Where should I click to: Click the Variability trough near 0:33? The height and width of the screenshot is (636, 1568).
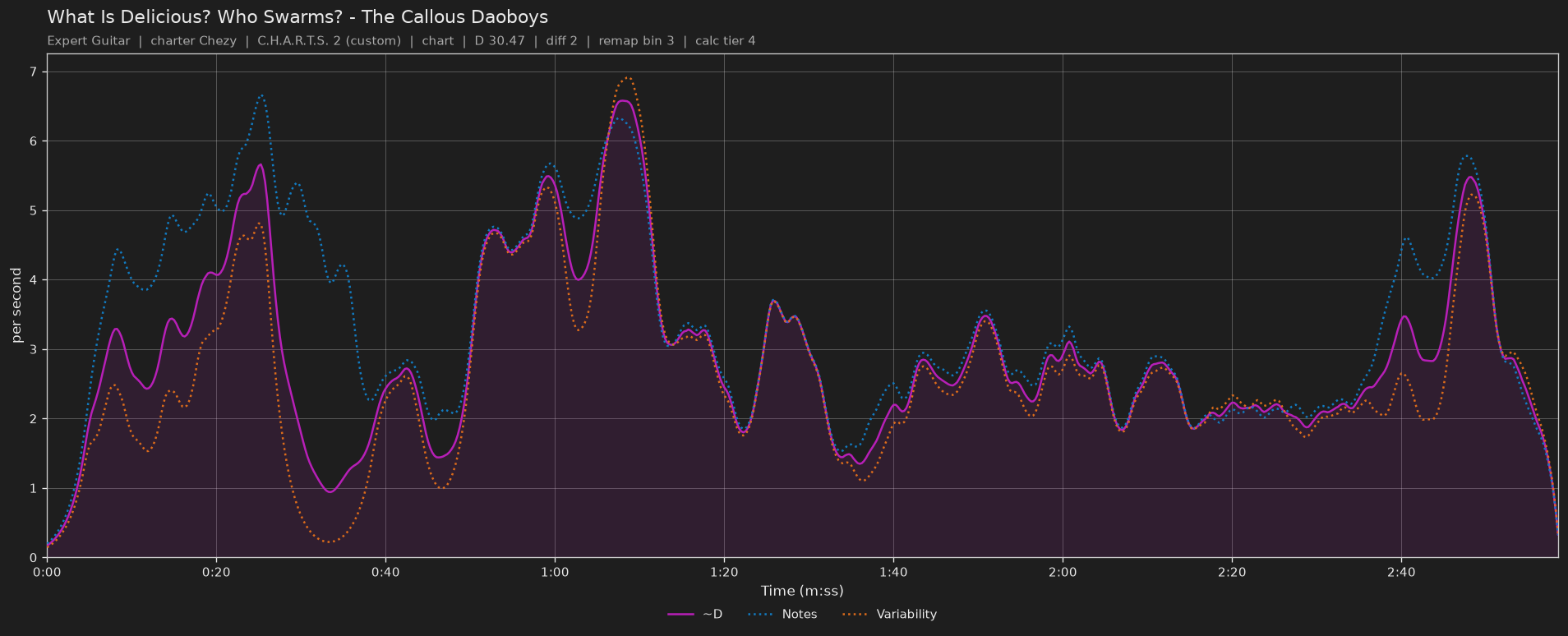[329, 542]
